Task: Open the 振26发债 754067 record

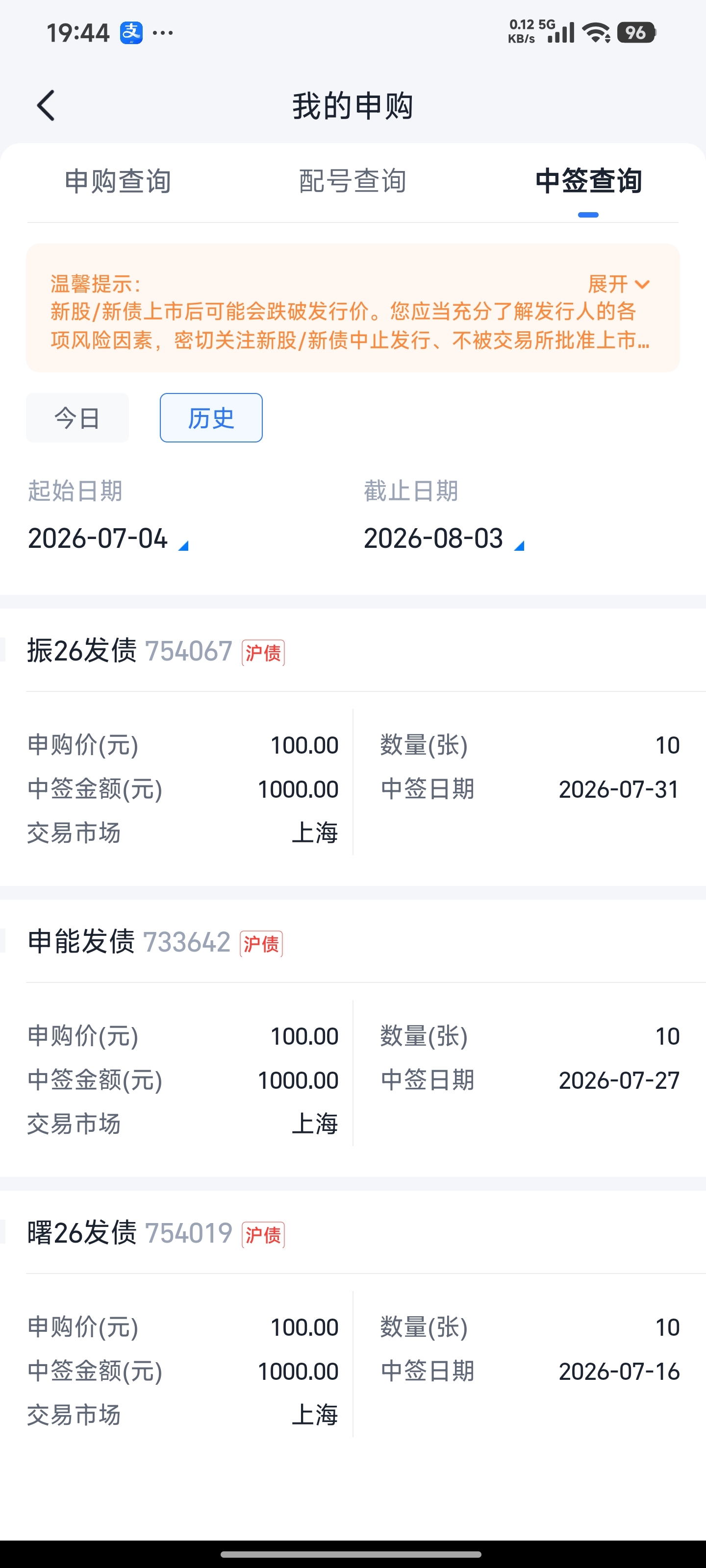Action: tap(353, 747)
